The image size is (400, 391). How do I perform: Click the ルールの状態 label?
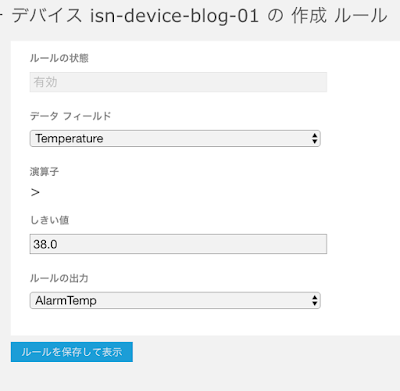pos(59,58)
